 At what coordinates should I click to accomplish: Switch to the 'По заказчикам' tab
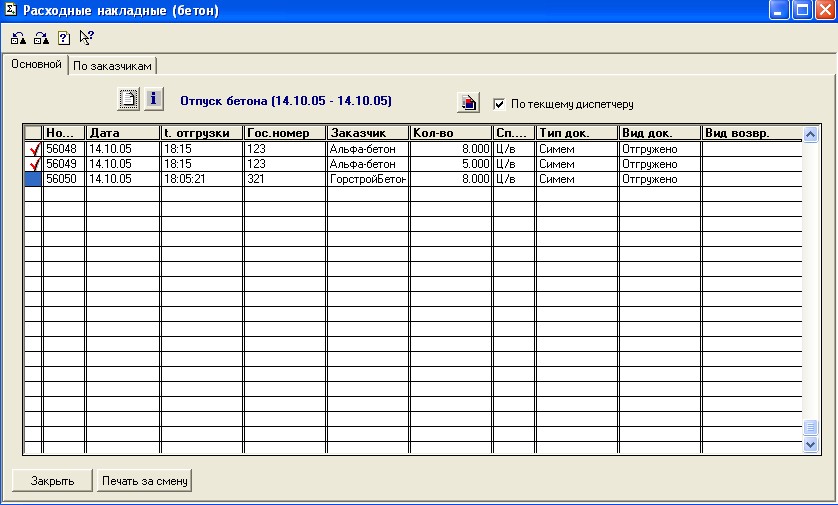click(112, 66)
